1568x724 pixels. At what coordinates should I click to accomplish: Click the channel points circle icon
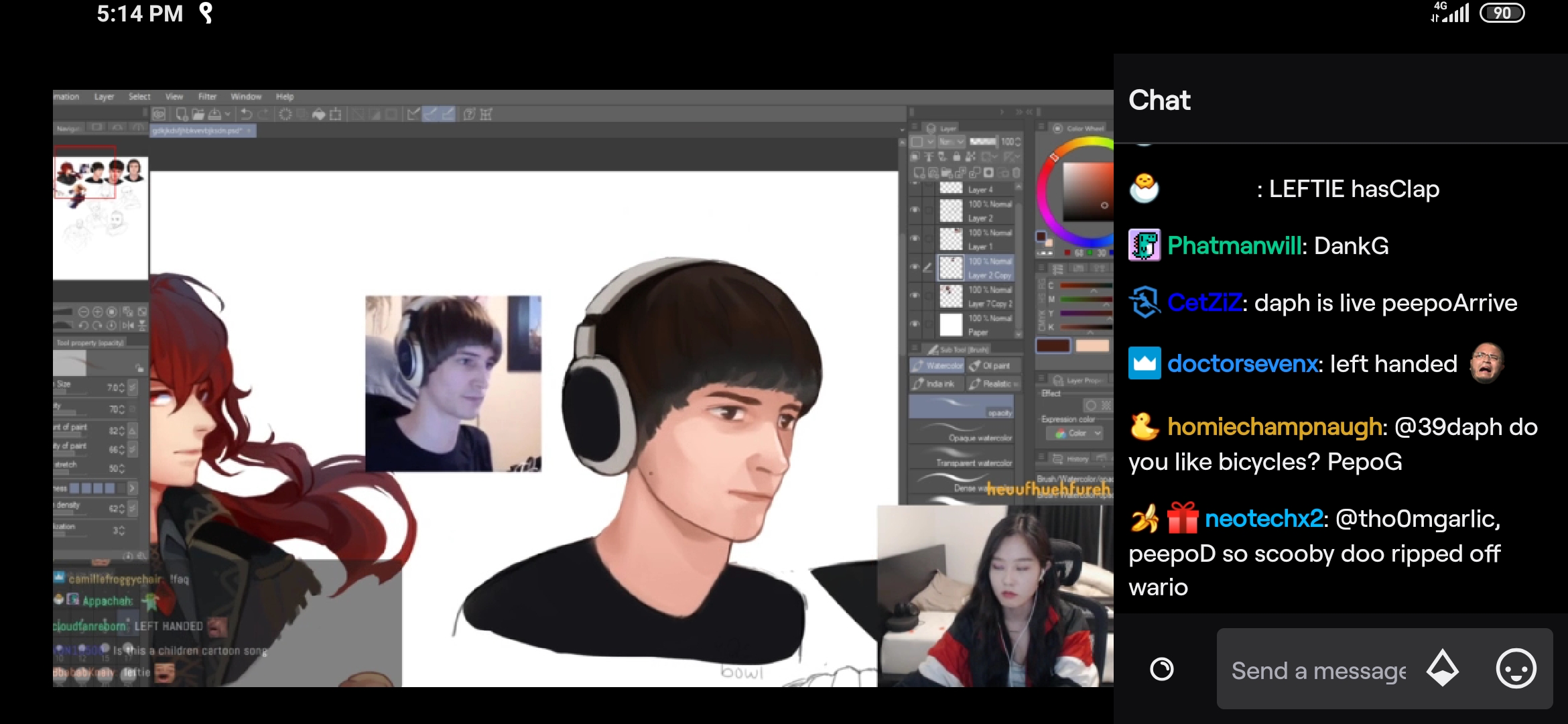coord(1161,669)
